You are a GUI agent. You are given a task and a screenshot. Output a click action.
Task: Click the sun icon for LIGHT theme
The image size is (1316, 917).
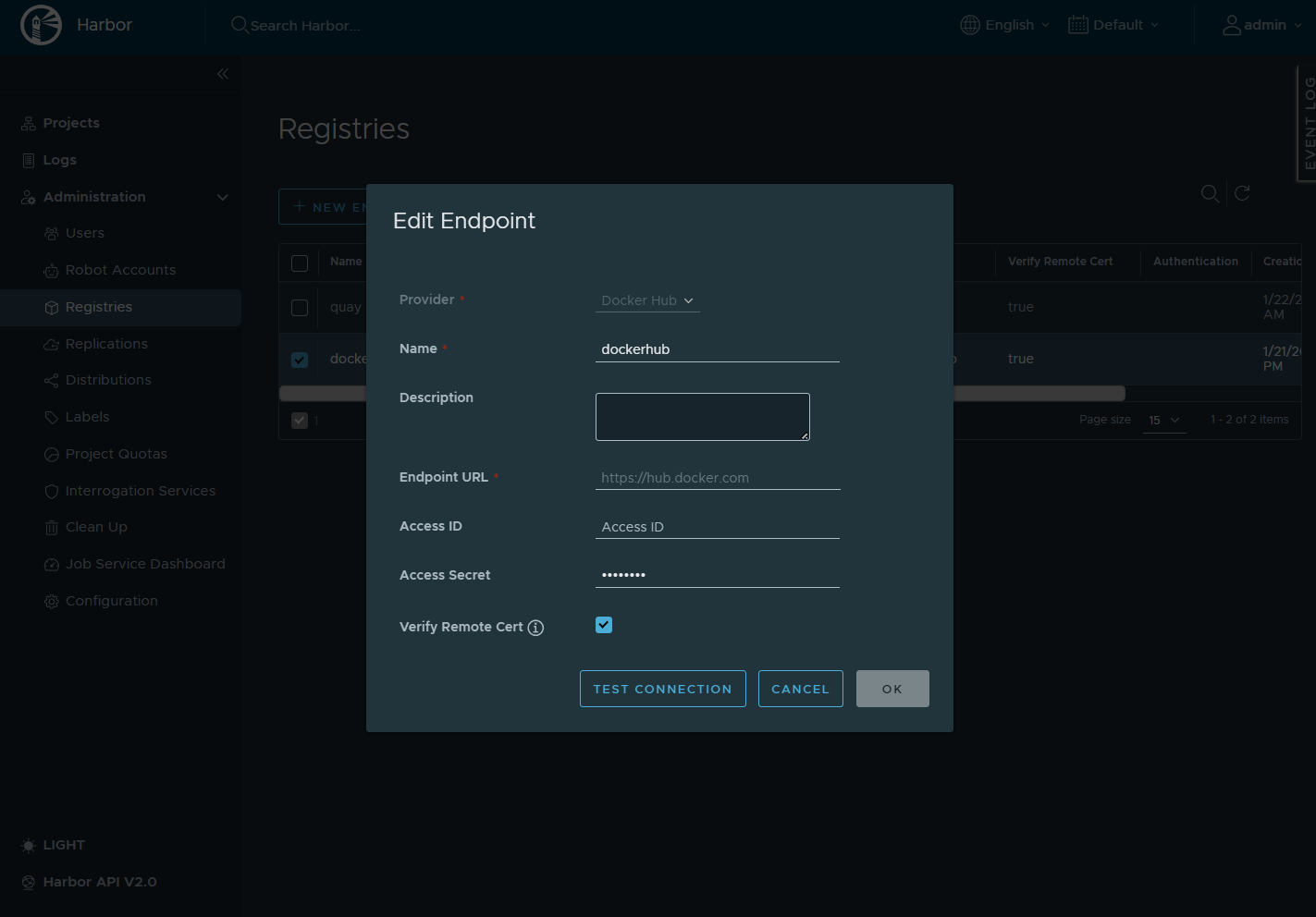click(29, 846)
